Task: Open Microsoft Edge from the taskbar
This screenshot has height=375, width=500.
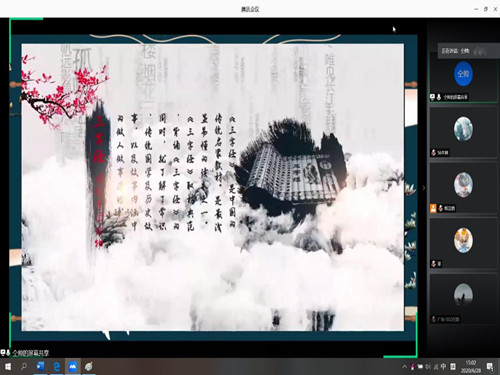Action: 57,367
